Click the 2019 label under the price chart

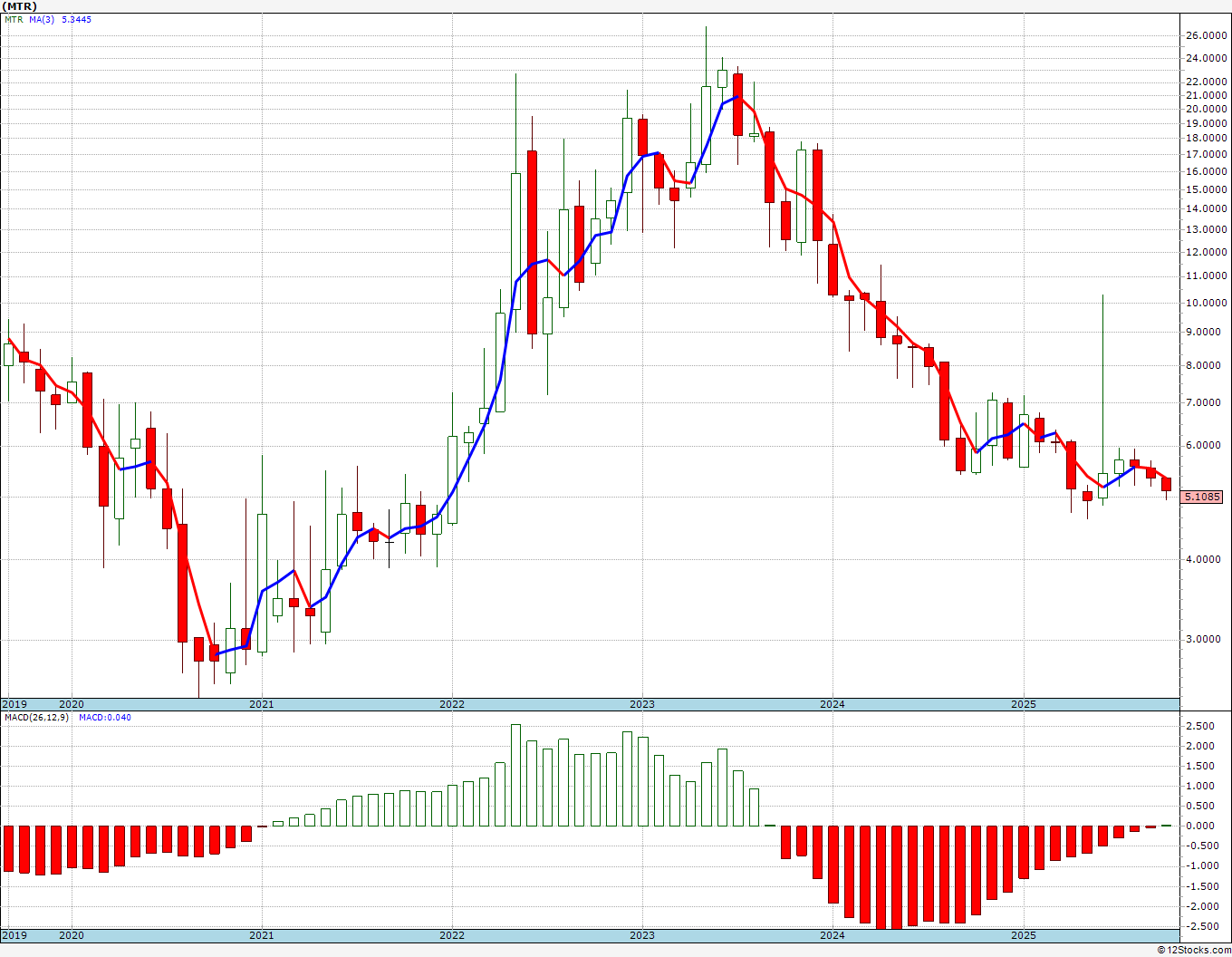(x=14, y=704)
